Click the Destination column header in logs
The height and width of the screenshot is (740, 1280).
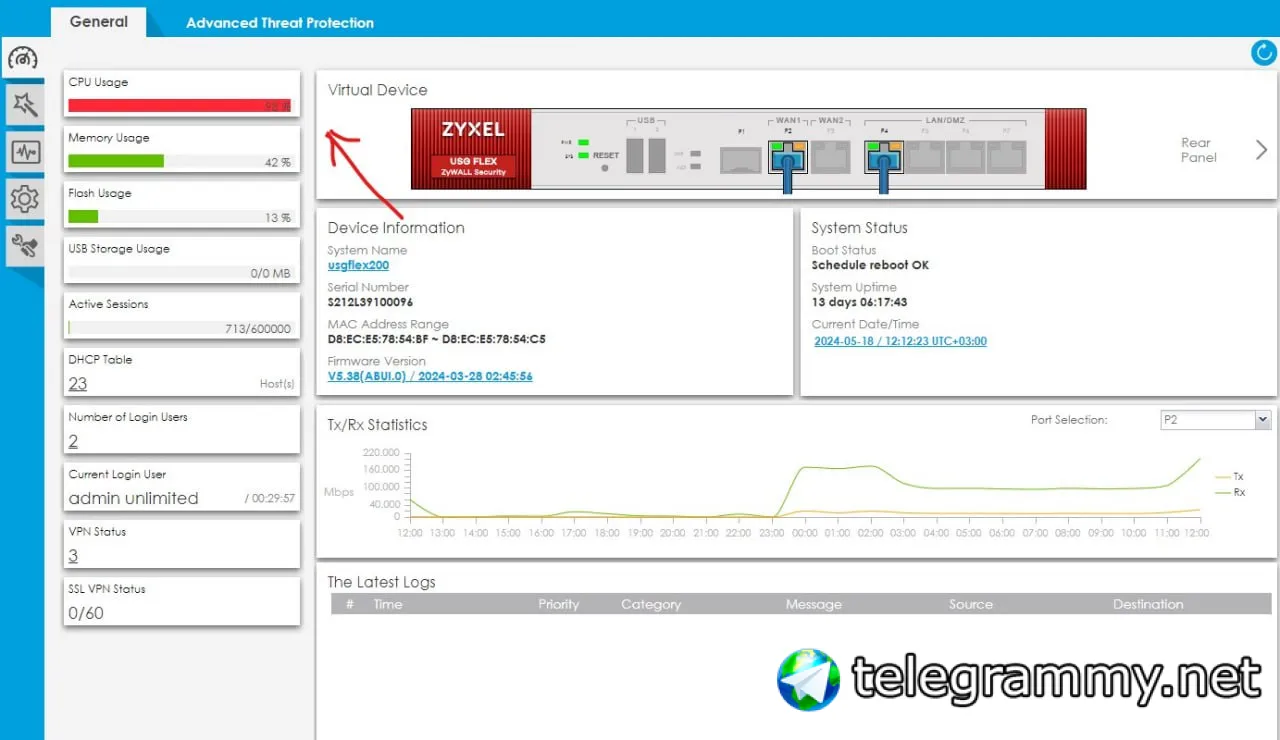pos(1148,604)
